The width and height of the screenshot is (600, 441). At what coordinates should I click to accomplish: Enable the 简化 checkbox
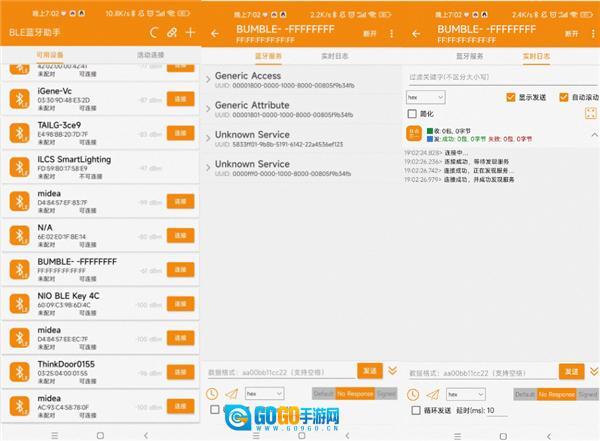click(413, 114)
